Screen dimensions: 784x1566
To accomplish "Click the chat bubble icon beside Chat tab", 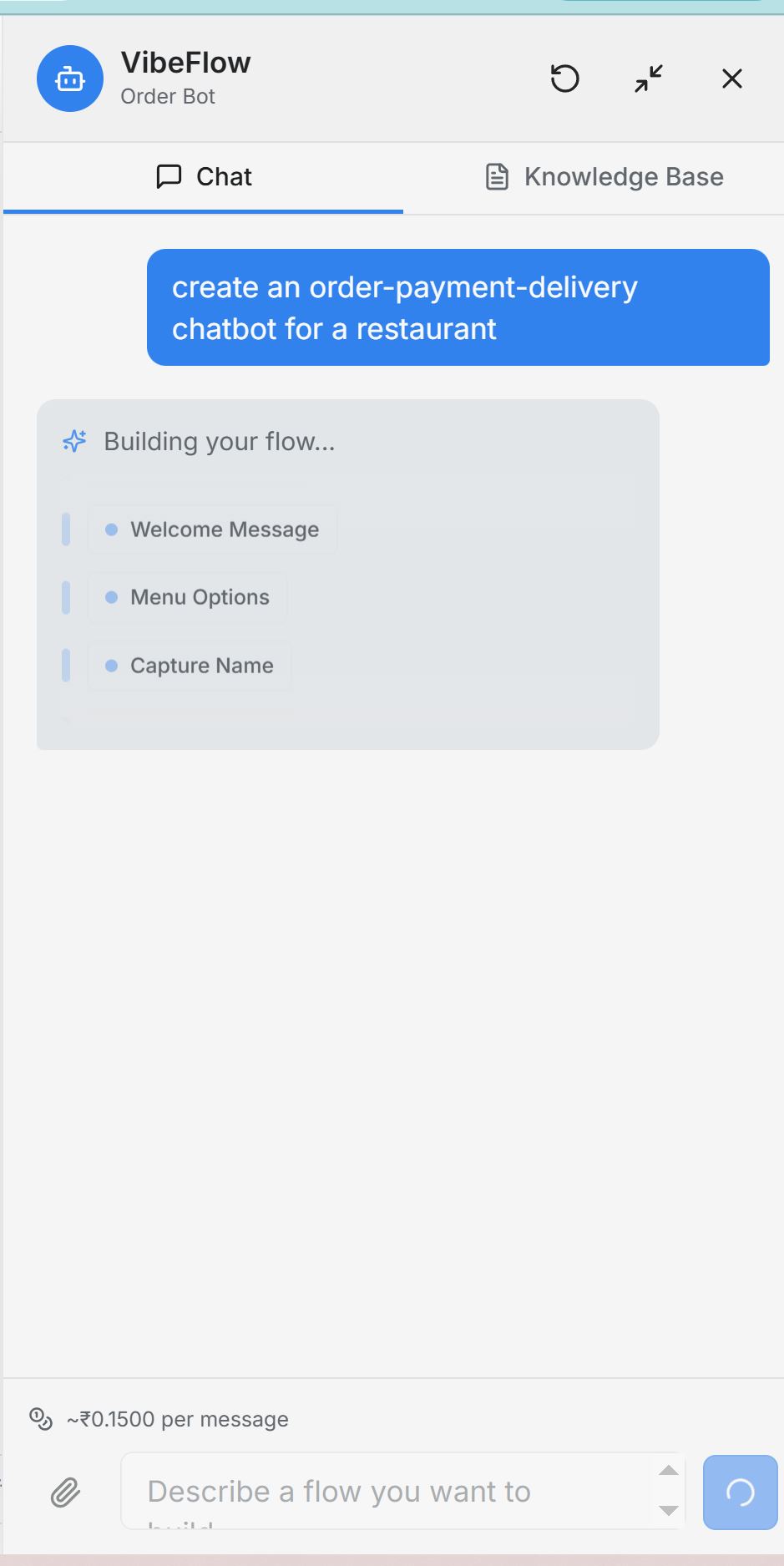I will (x=169, y=176).
